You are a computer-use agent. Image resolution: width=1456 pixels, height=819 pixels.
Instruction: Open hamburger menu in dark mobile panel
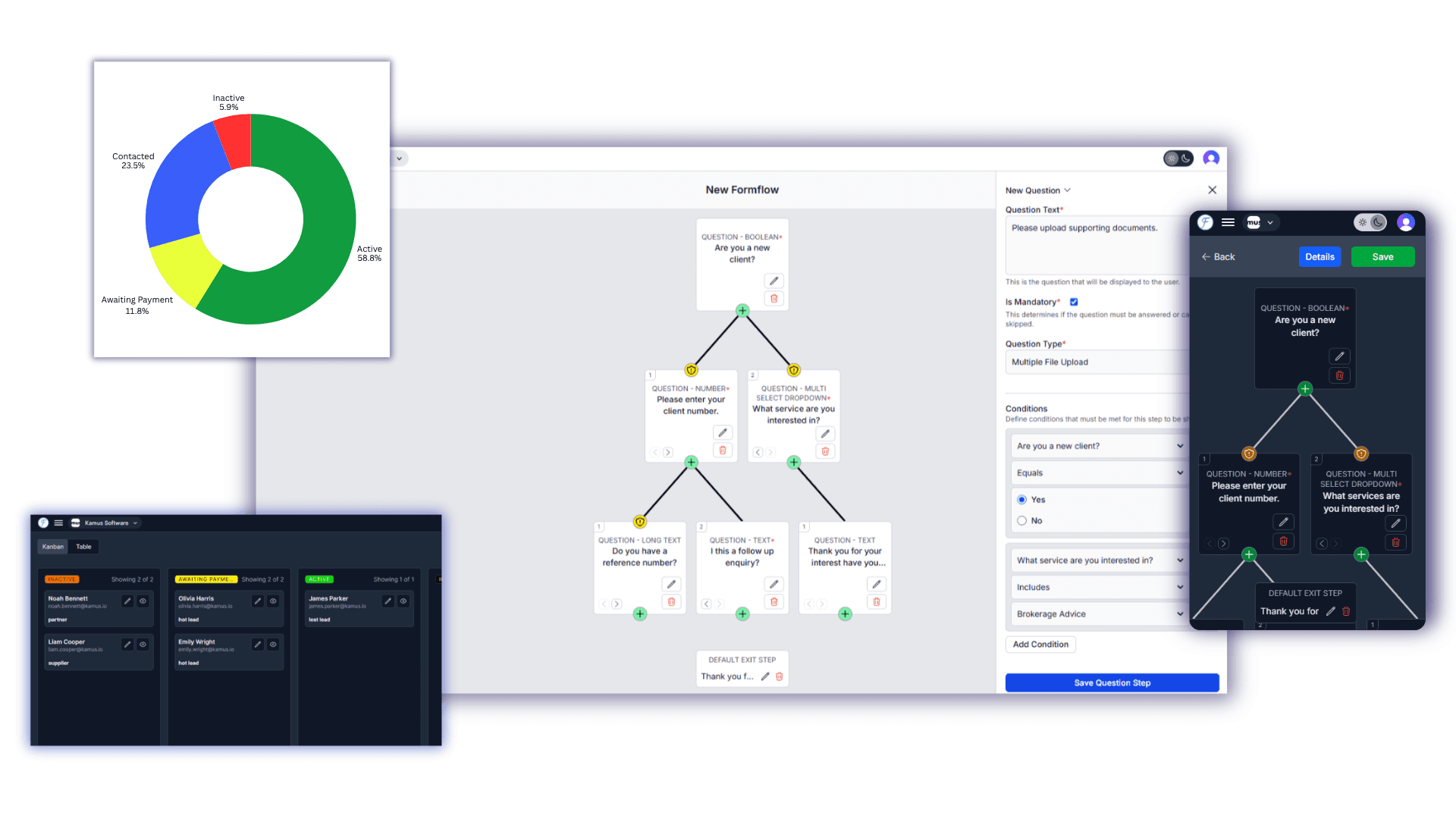(x=1228, y=222)
